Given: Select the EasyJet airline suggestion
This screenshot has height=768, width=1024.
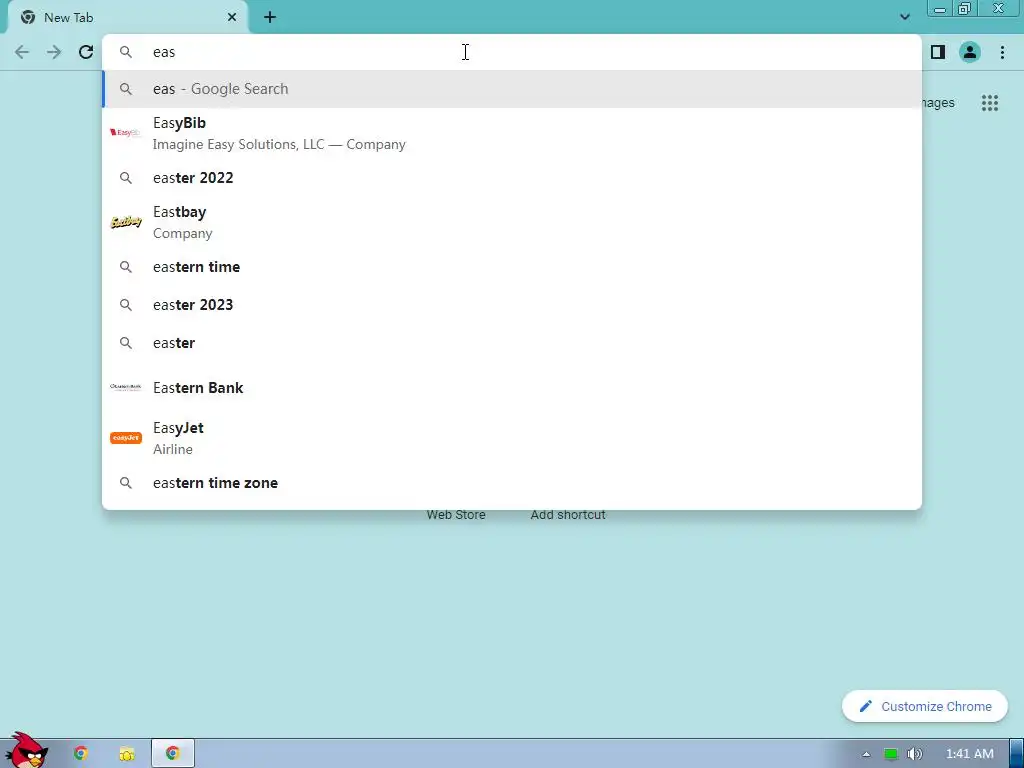Looking at the screenshot, I should pyautogui.click(x=512, y=438).
